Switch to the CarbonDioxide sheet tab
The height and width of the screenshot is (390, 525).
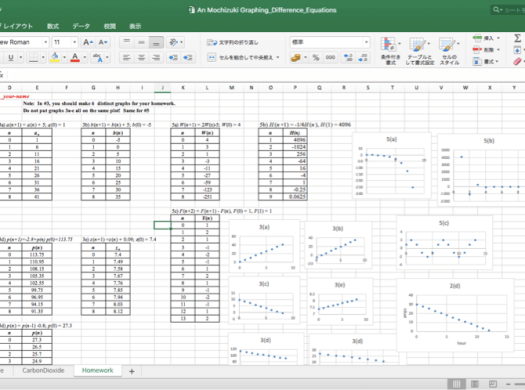tap(43, 370)
